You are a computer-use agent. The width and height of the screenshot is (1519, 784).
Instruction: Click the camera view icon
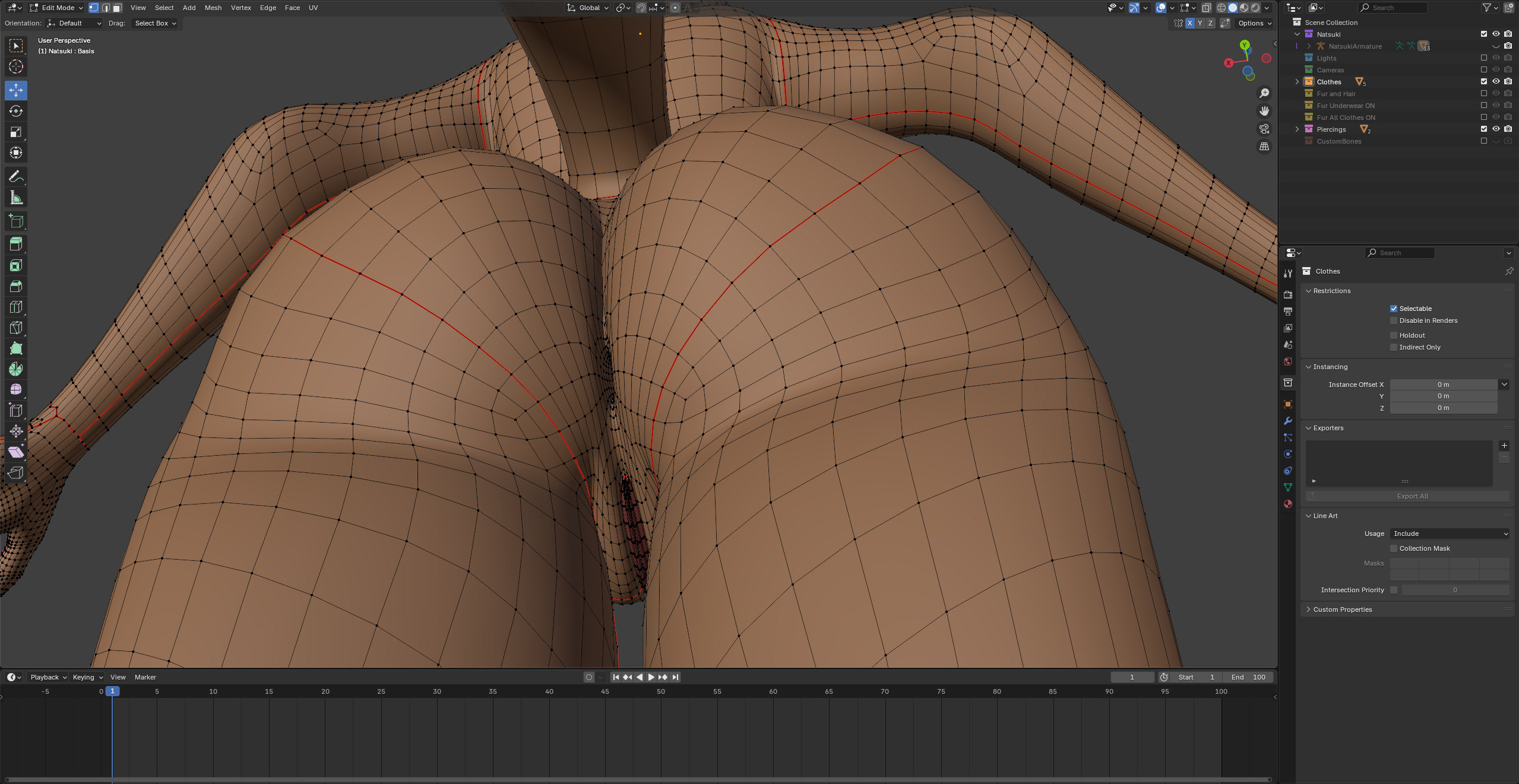(x=1264, y=129)
